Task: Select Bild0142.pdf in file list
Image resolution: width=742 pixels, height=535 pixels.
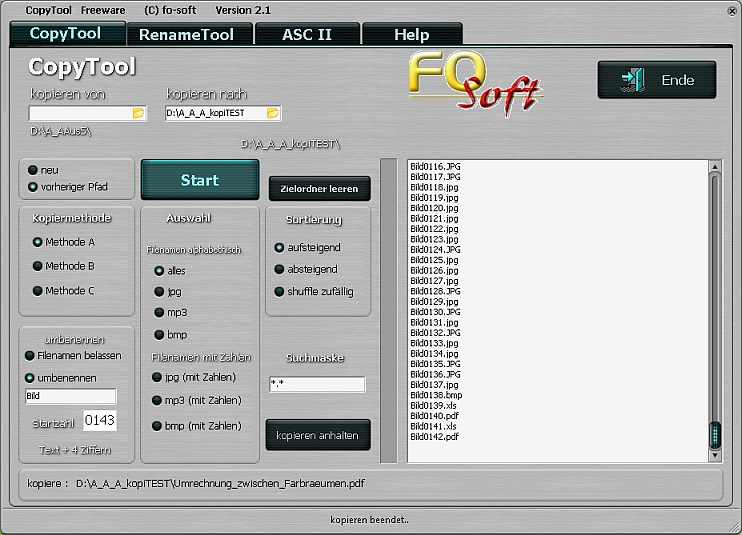Action: [434, 437]
